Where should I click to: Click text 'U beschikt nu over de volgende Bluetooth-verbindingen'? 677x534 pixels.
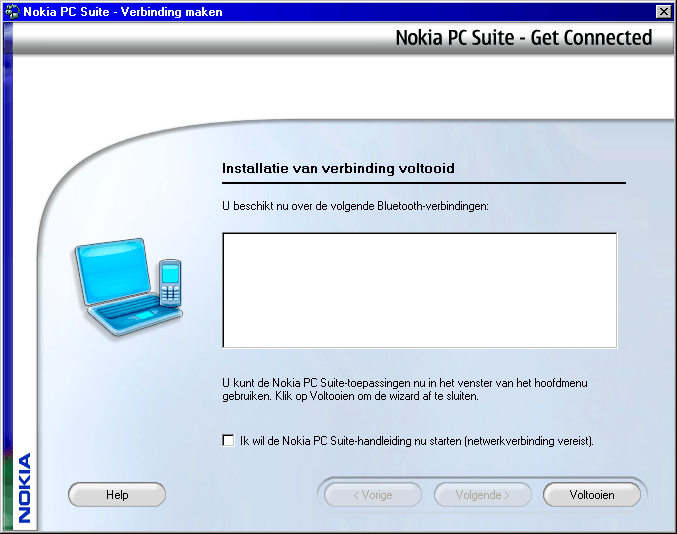coord(355,206)
